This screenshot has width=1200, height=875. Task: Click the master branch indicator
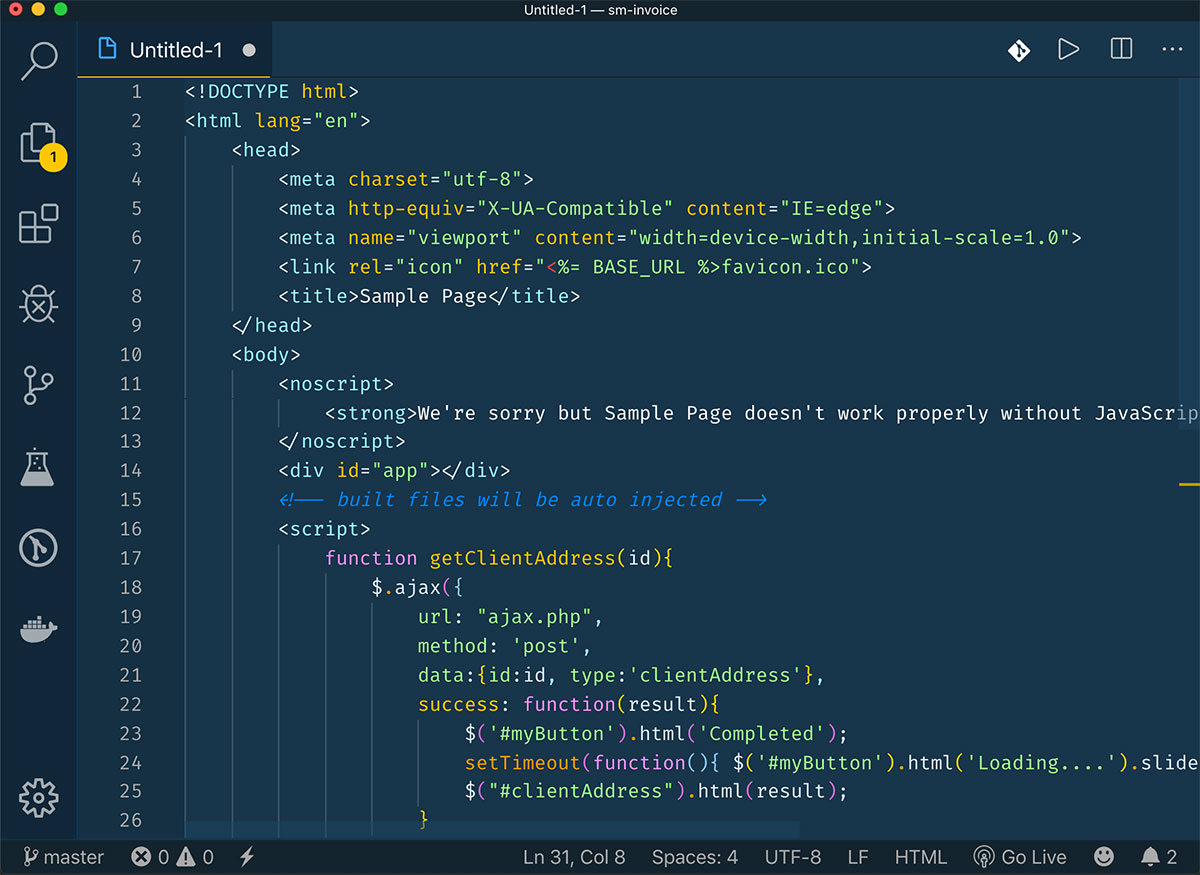pyautogui.click(x=62, y=857)
